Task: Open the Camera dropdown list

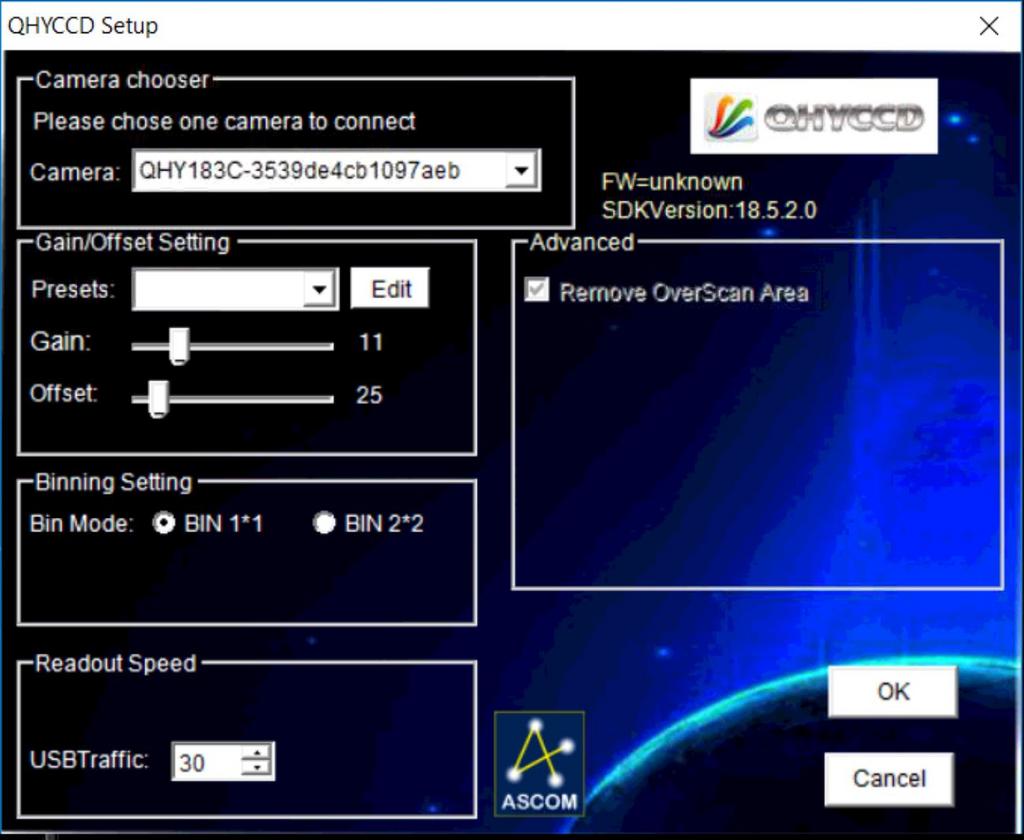Action: [521, 171]
